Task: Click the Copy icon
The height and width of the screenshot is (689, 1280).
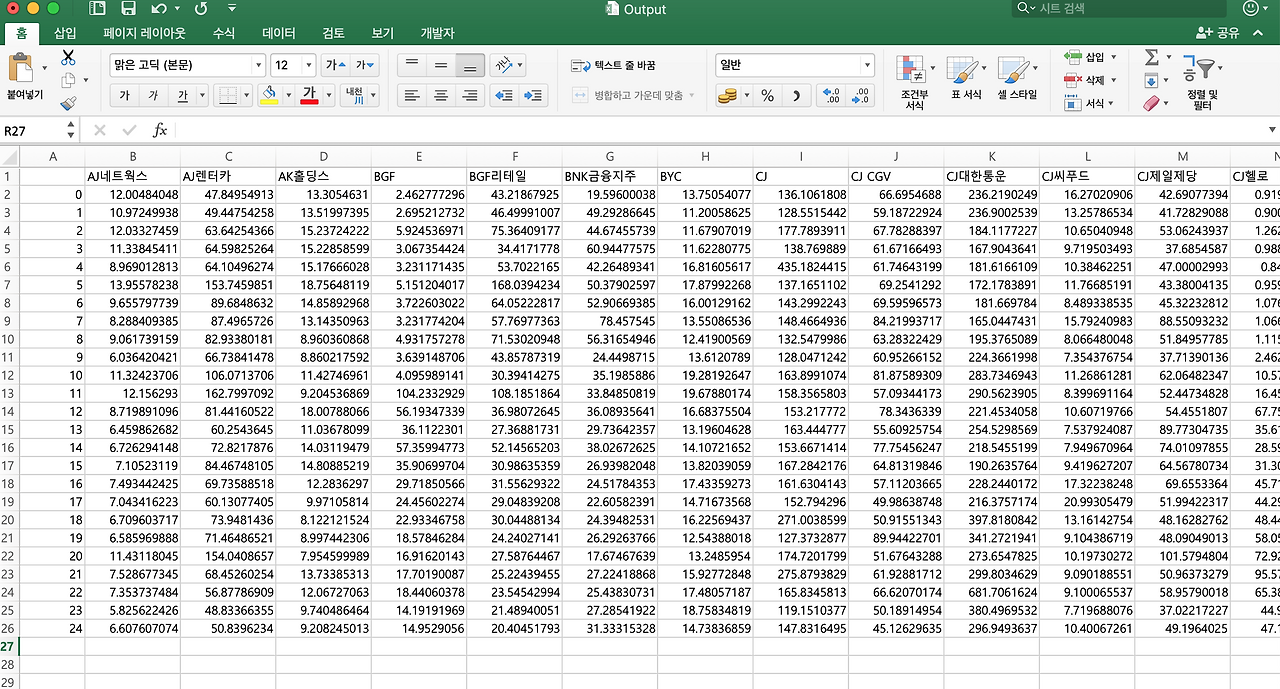Action: [x=68, y=80]
